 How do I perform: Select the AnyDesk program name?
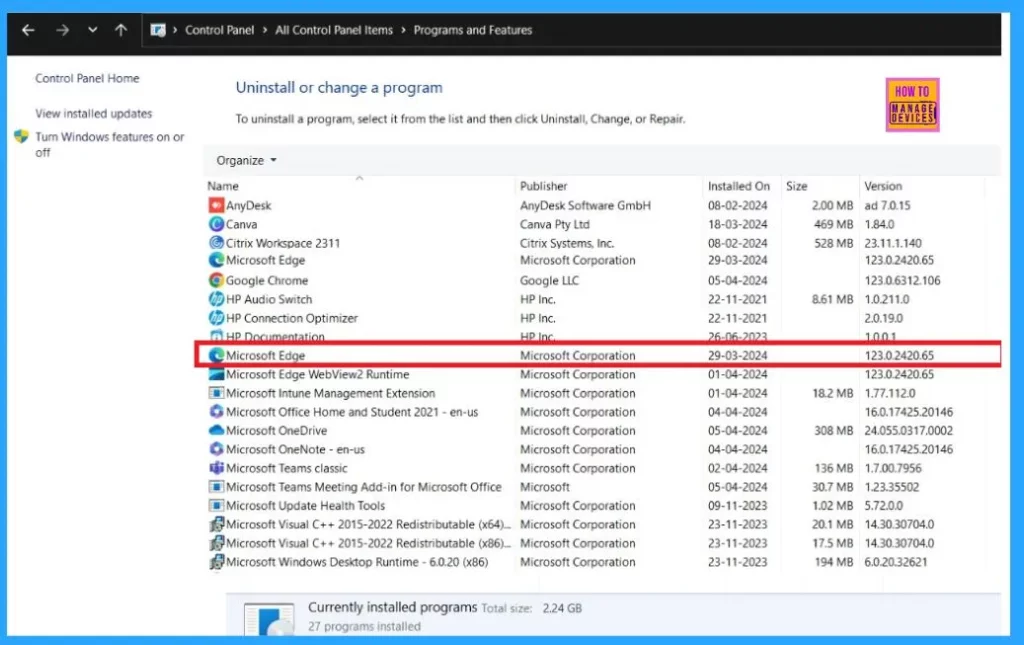pyautogui.click(x=248, y=205)
